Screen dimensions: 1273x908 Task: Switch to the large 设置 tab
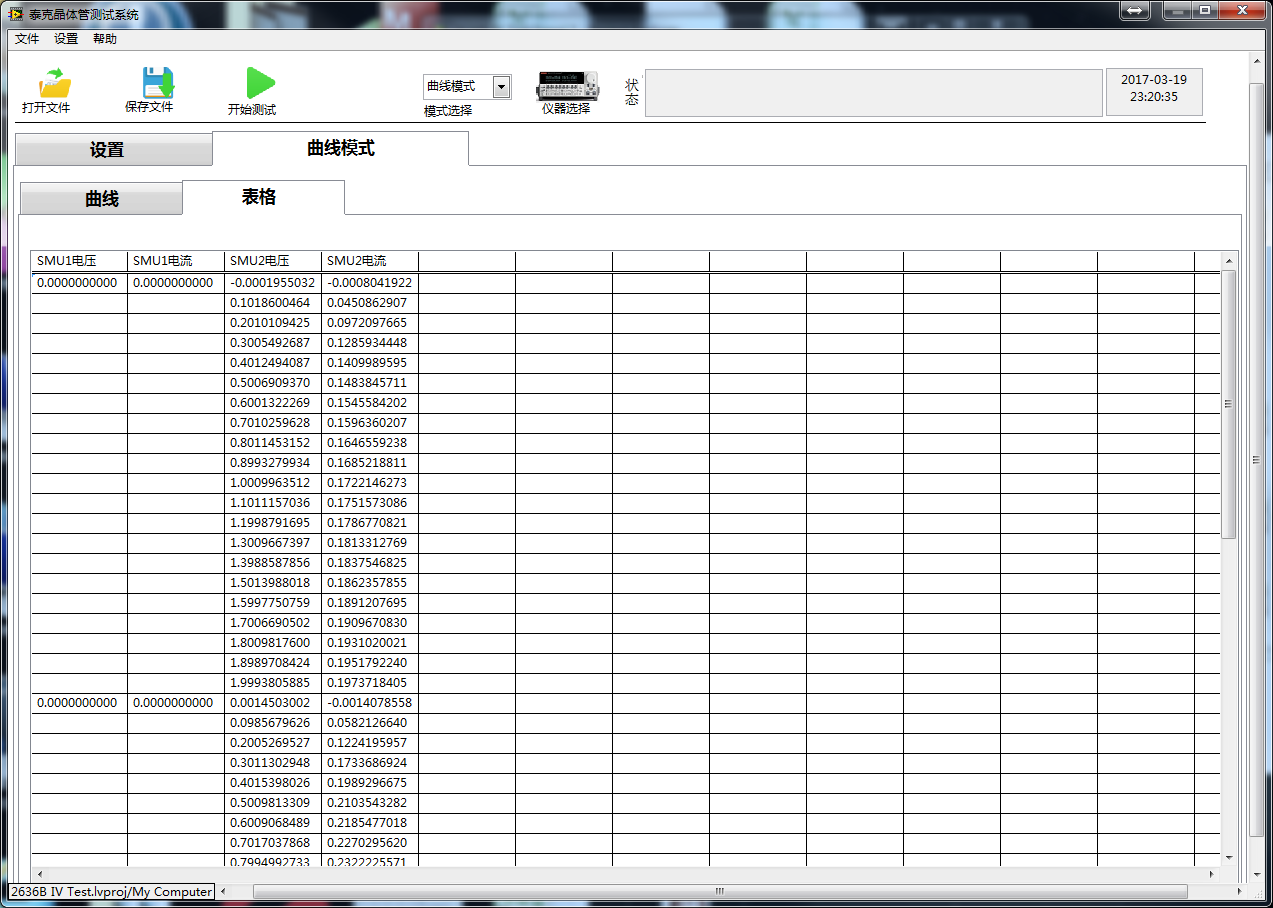coord(107,150)
